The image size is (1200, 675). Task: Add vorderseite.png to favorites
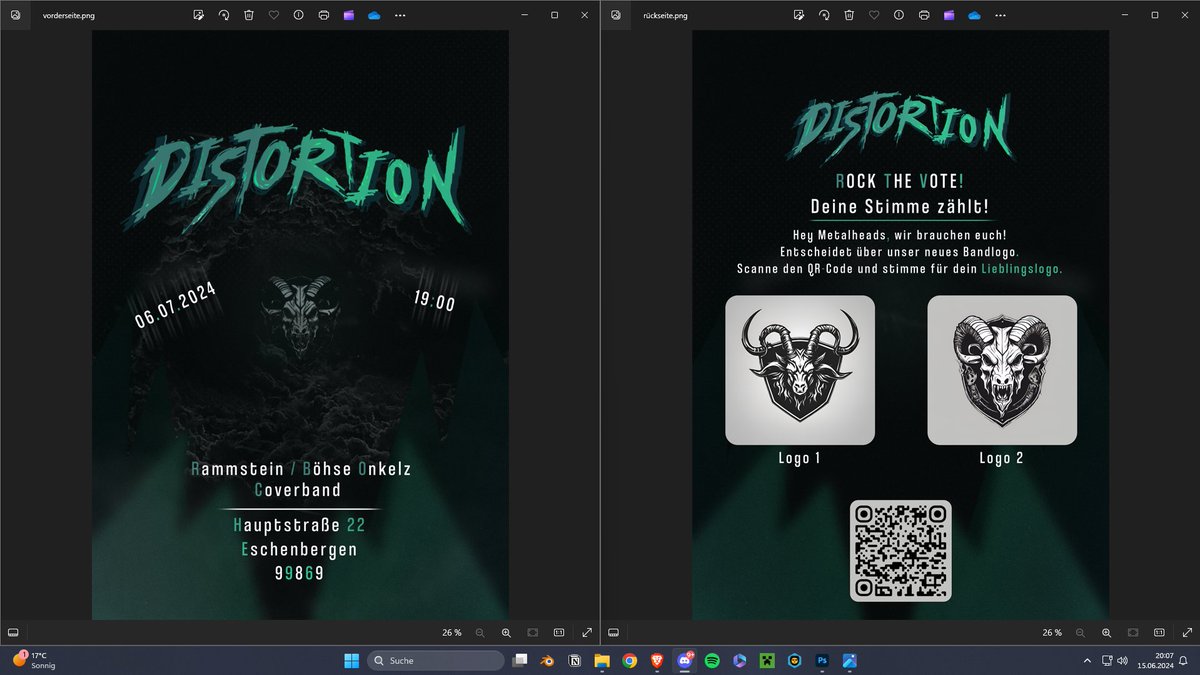274,16
